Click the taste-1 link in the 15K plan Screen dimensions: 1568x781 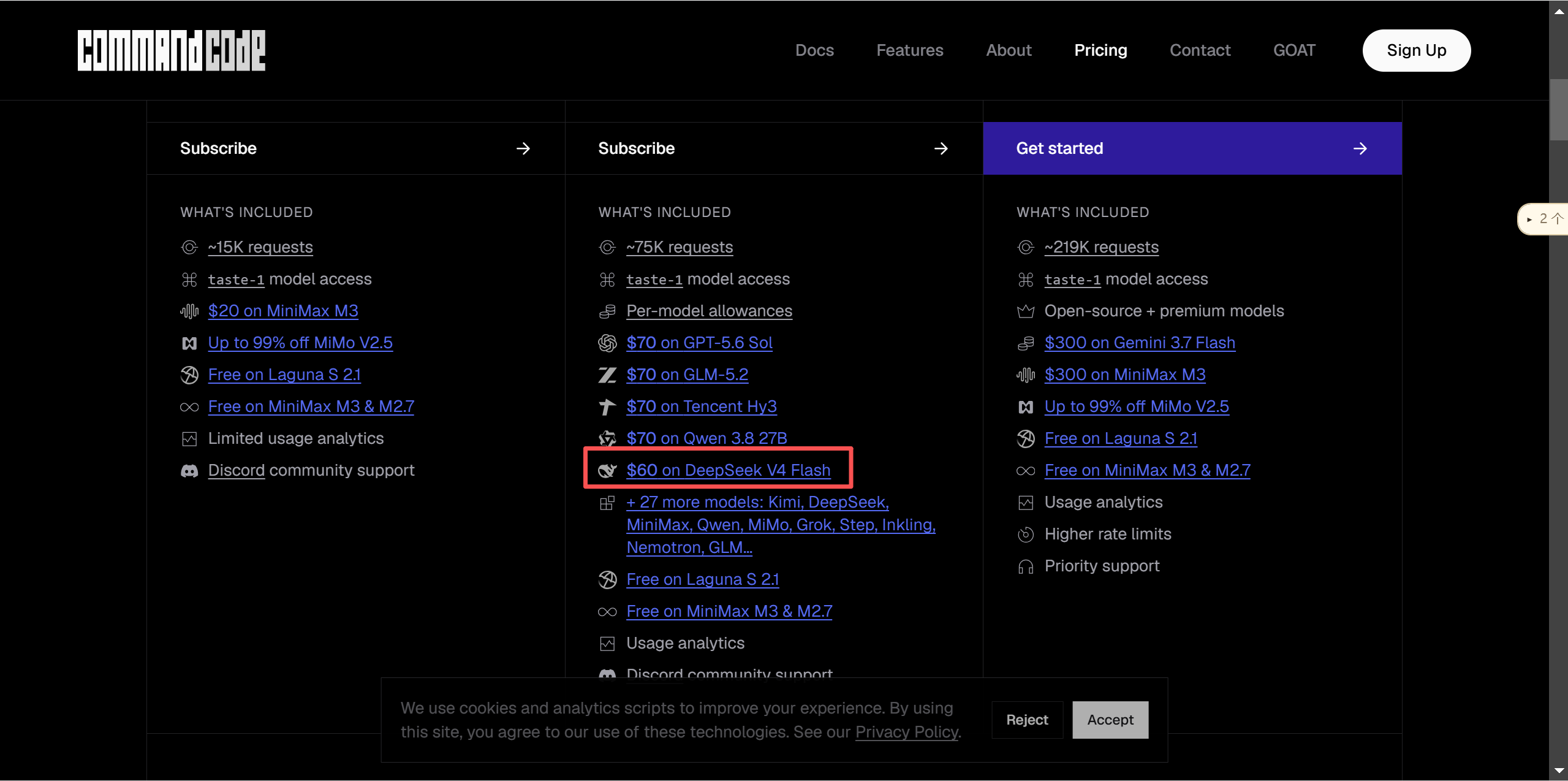tap(236, 280)
